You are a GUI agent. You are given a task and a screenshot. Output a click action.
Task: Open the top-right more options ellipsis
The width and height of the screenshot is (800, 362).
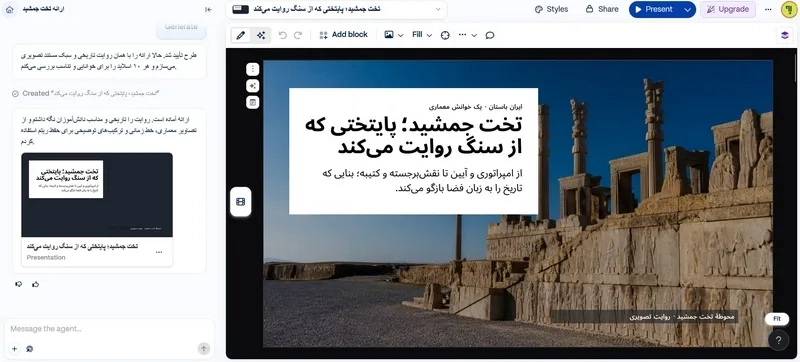[768, 9]
